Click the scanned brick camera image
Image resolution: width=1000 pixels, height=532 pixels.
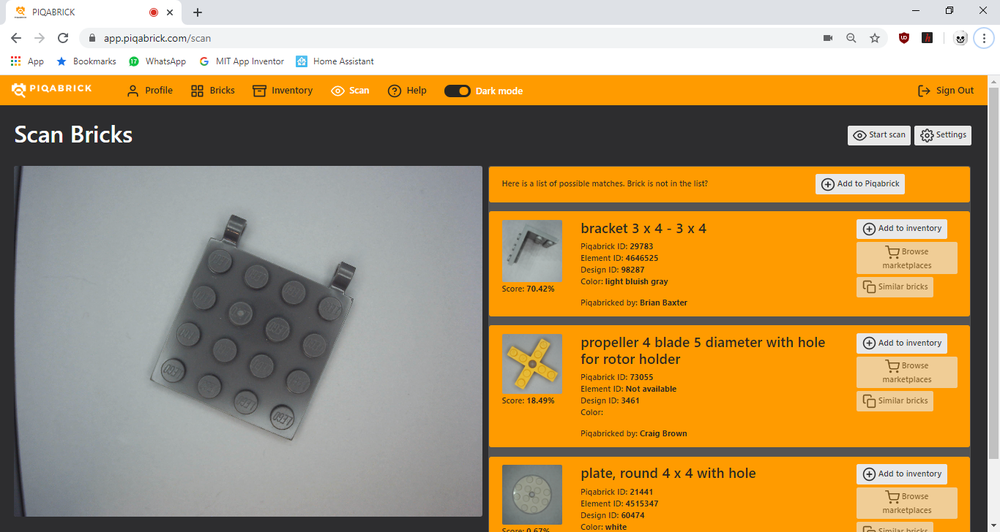click(x=248, y=341)
